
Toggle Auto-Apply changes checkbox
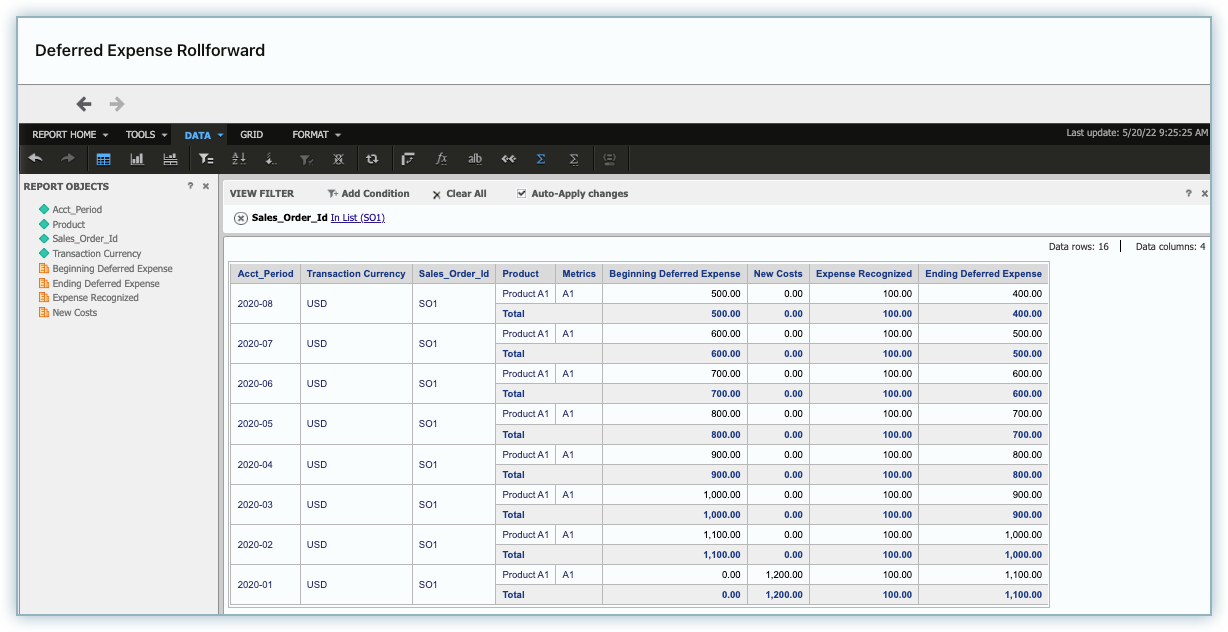(x=521, y=194)
